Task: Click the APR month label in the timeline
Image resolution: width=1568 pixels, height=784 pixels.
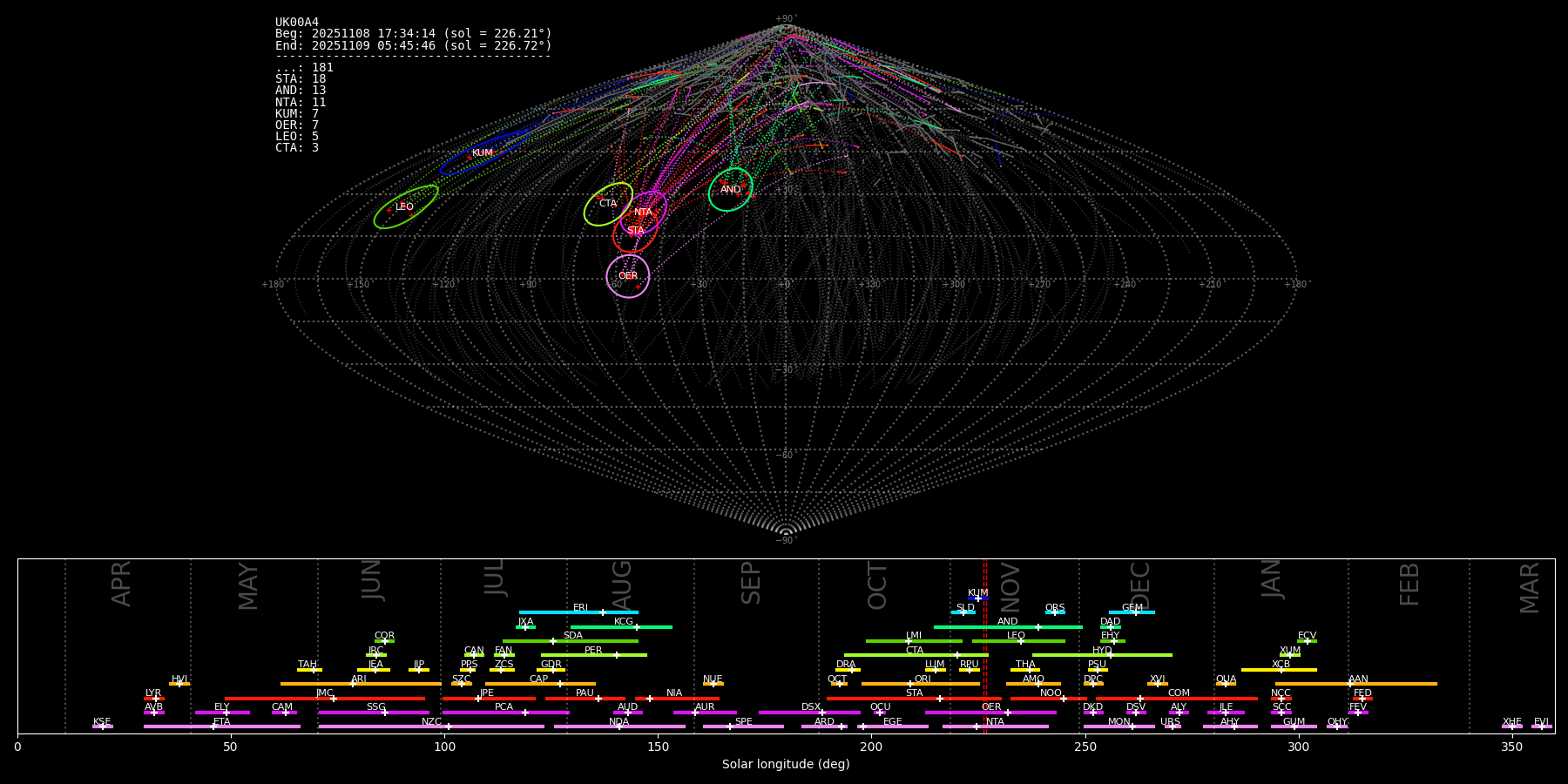Action: (x=122, y=584)
